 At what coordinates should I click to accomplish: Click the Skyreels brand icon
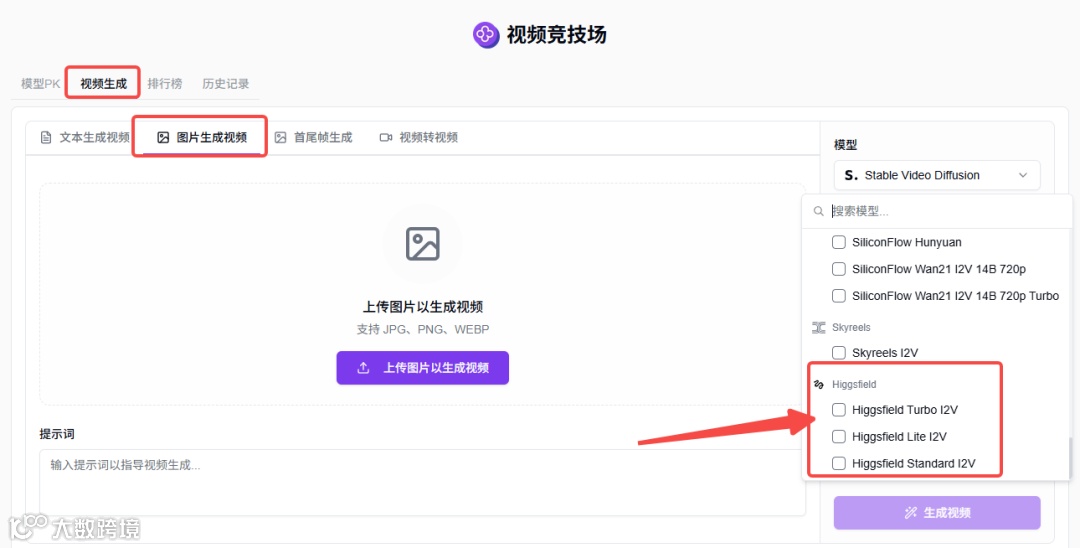coord(818,328)
